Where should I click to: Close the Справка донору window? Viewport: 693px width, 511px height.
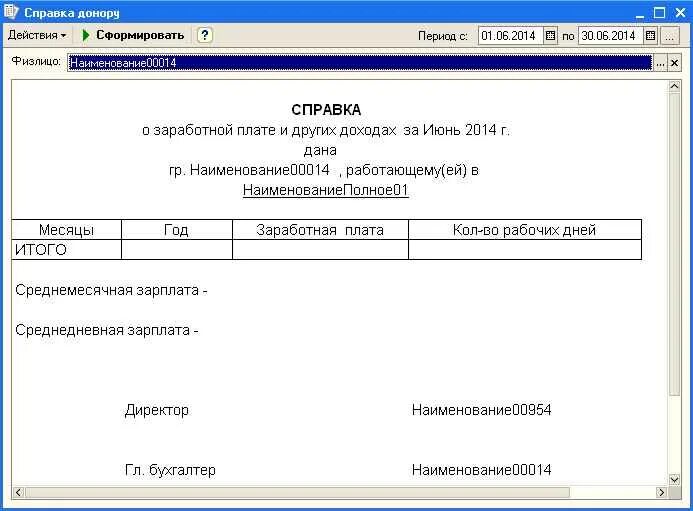tap(681, 13)
